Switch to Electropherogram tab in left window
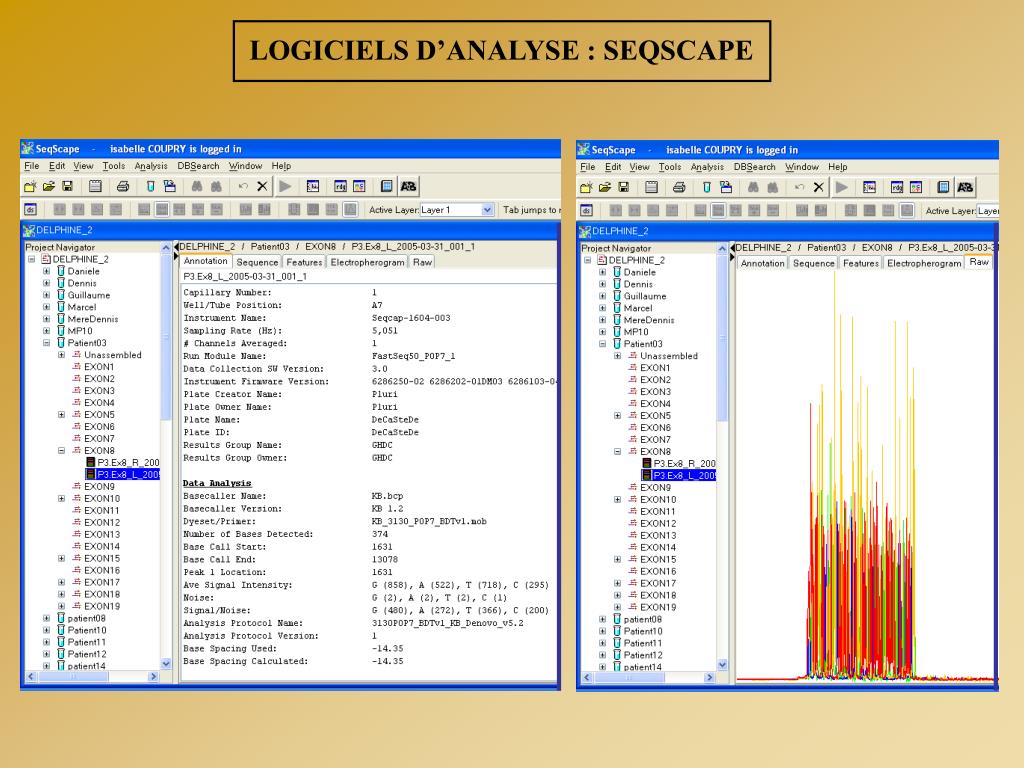The image size is (1024, 768). coord(367,263)
